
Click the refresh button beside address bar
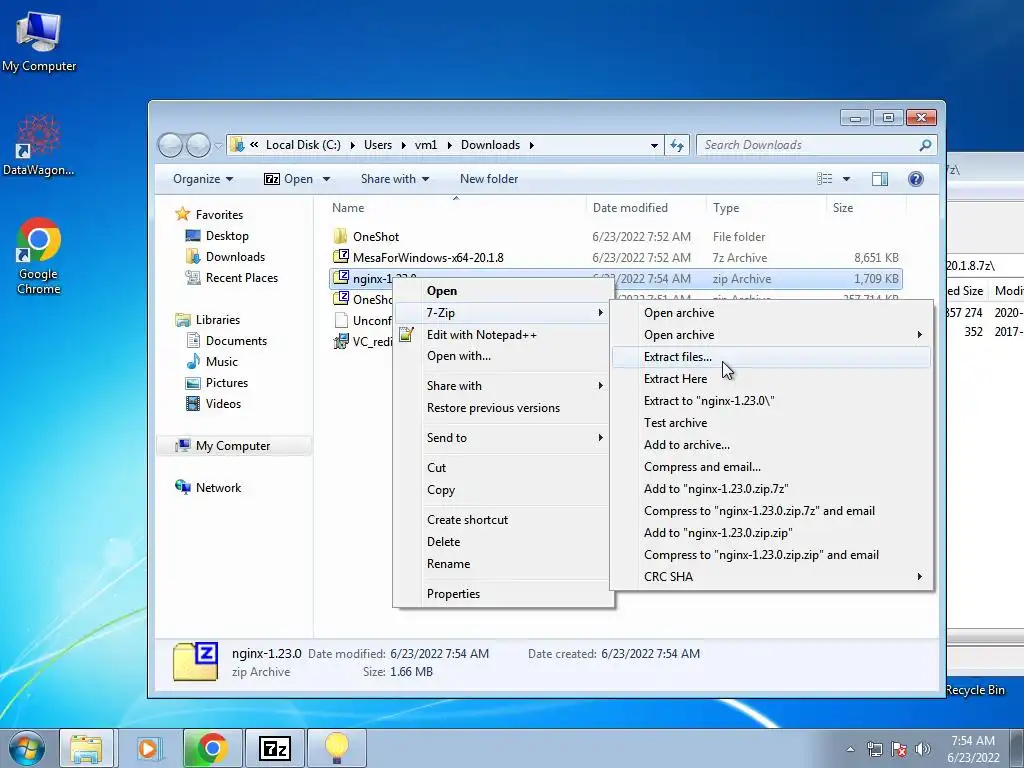[677, 145]
